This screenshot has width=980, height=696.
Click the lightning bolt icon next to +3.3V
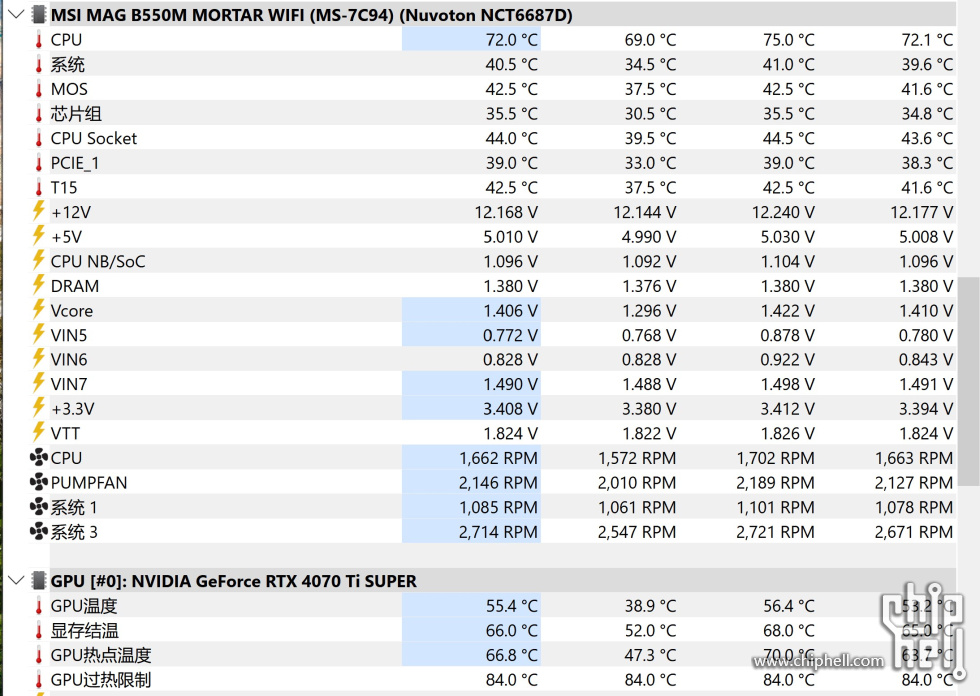click(39, 408)
